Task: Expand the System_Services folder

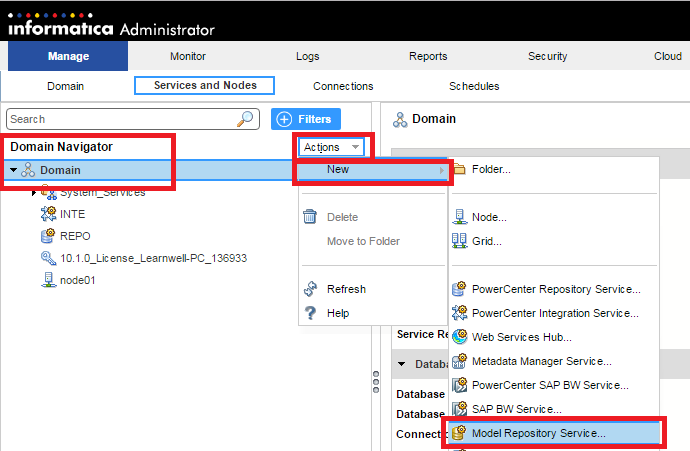Action: click(34, 192)
